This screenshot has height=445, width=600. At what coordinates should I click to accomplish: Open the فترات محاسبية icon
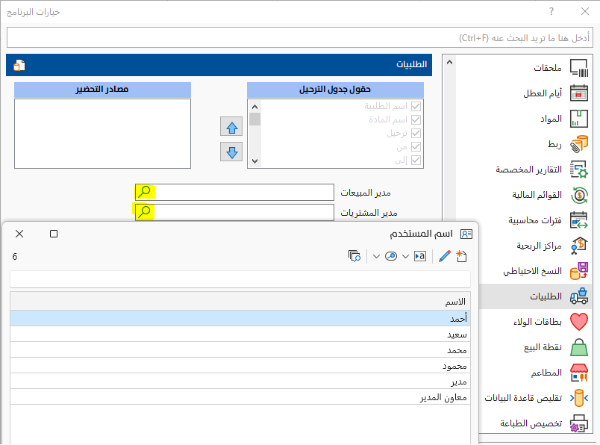tap(579, 220)
